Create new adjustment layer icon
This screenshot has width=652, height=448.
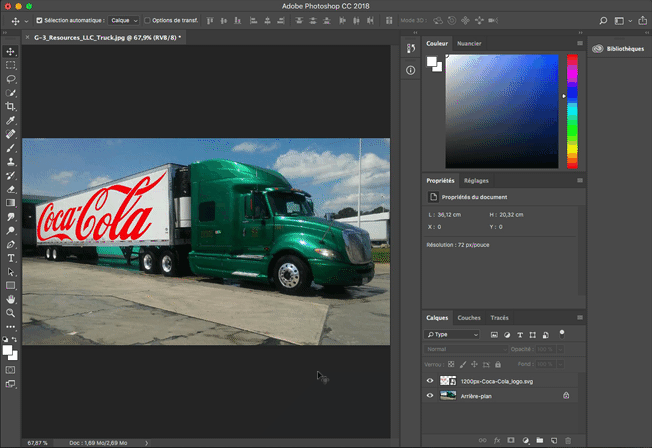(x=526, y=440)
